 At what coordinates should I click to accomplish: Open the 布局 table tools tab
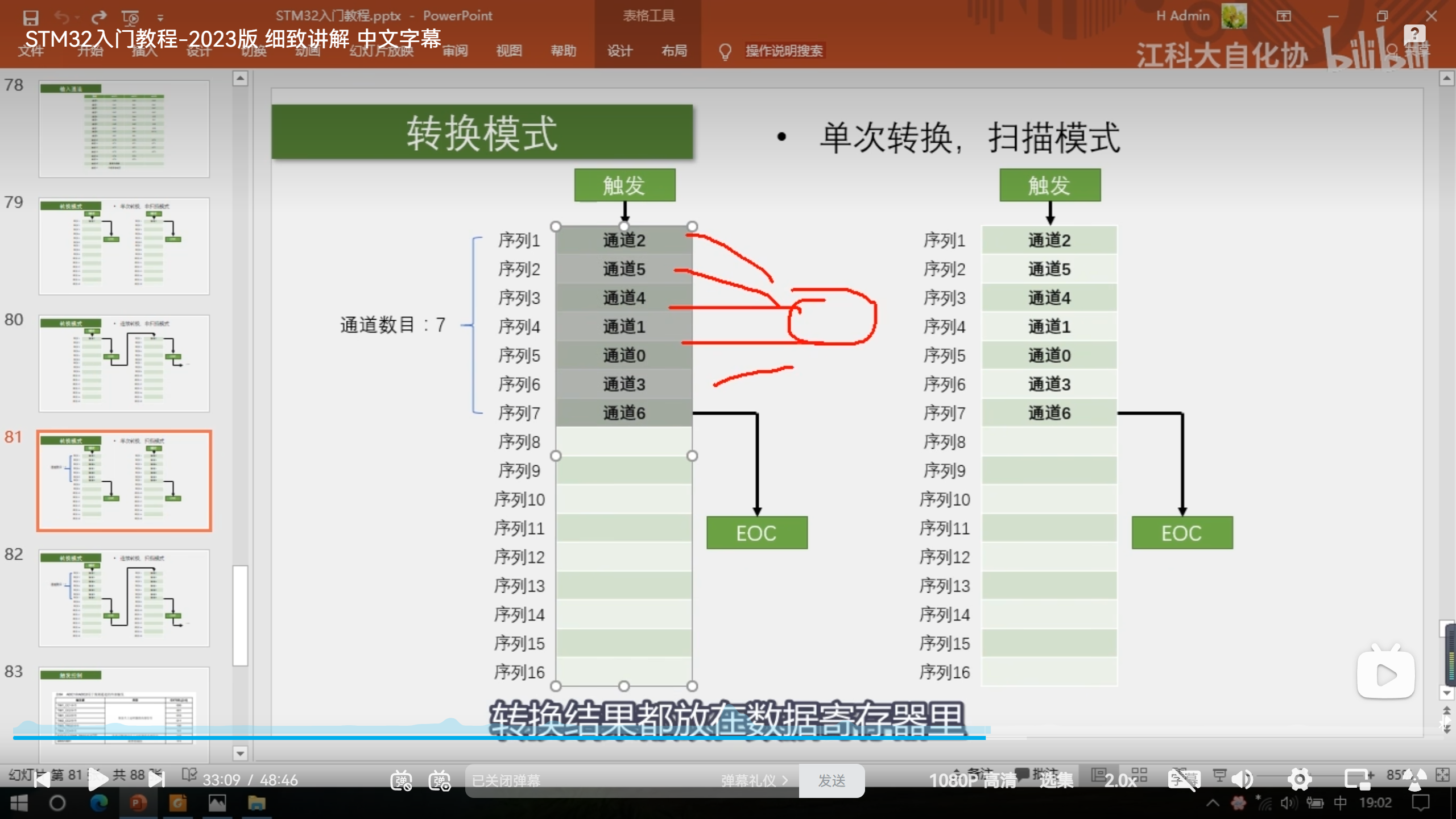tap(674, 51)
